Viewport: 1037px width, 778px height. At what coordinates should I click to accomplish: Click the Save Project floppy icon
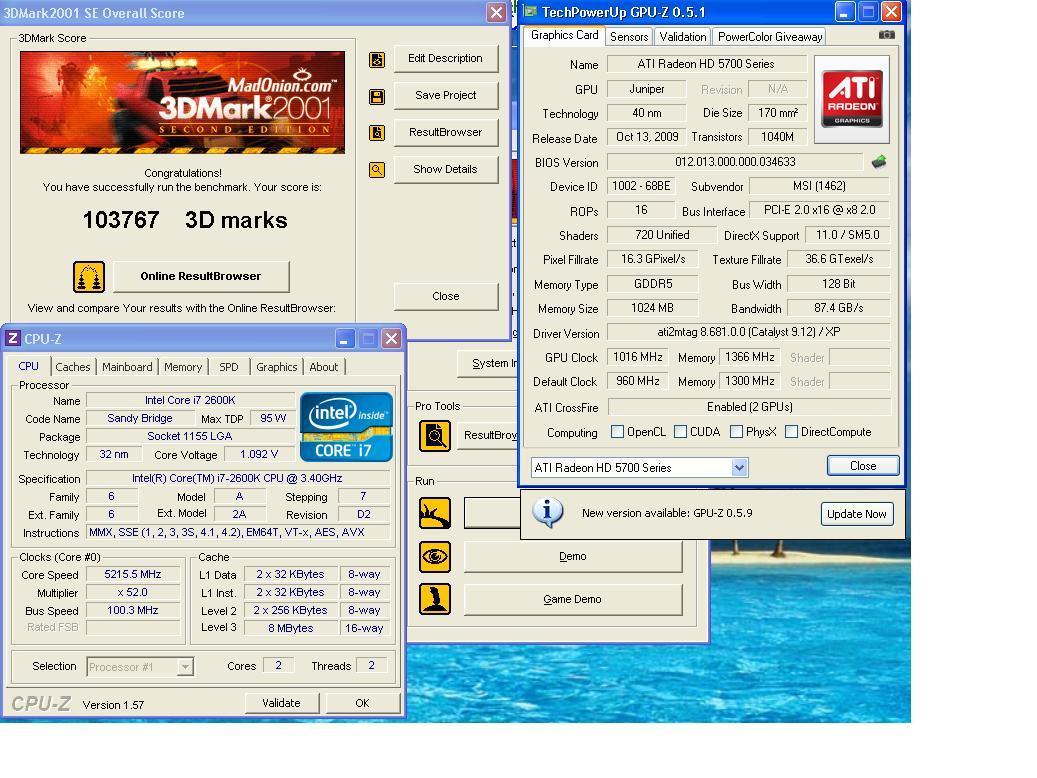point(377,97)
